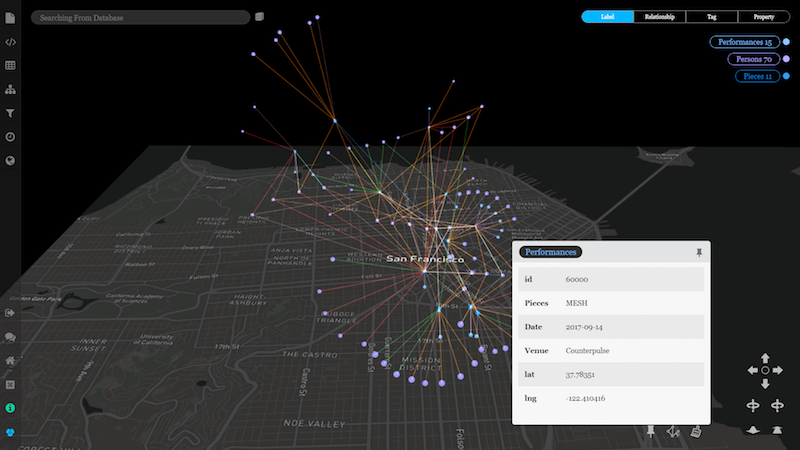The image size is (800, 450).
Task: Click the Date value 2017-09-14
Action: click(x=584, y=327)
